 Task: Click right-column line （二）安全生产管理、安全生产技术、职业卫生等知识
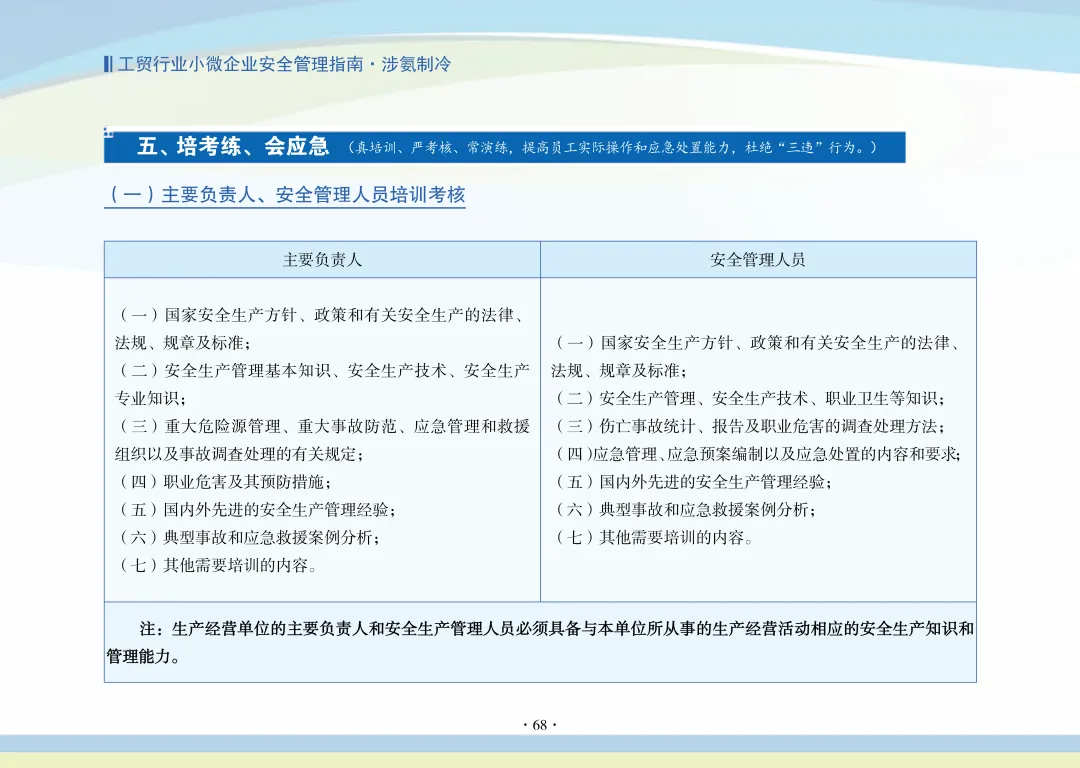(749, 398)
